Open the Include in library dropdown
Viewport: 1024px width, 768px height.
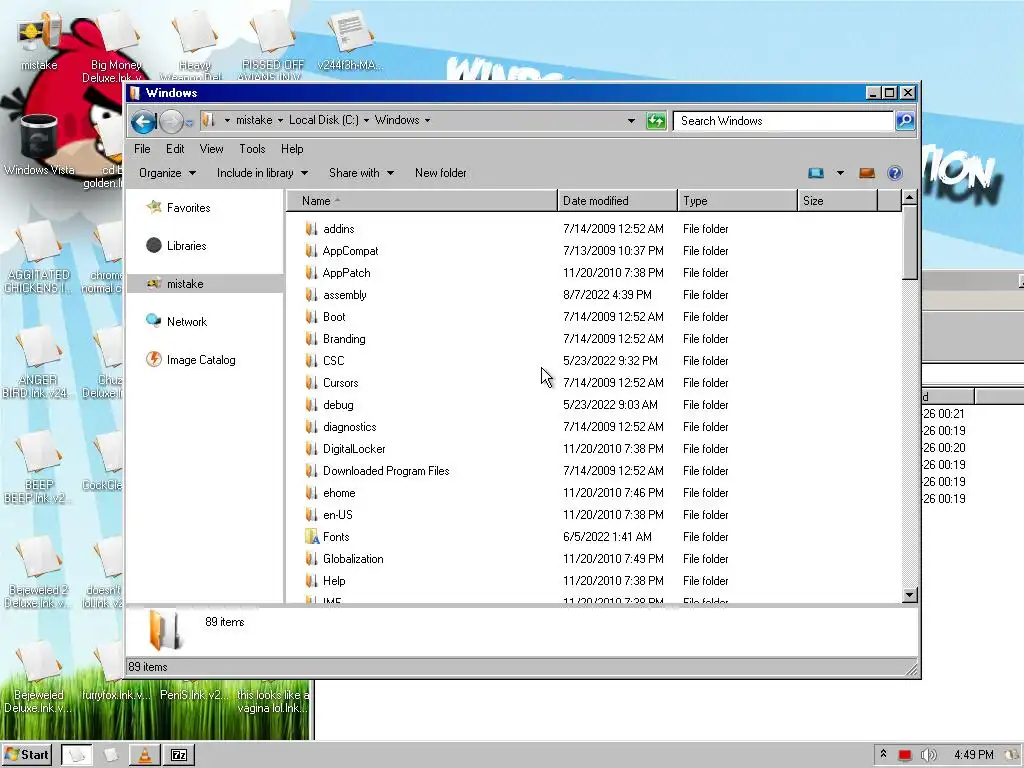tap(263, 173)
